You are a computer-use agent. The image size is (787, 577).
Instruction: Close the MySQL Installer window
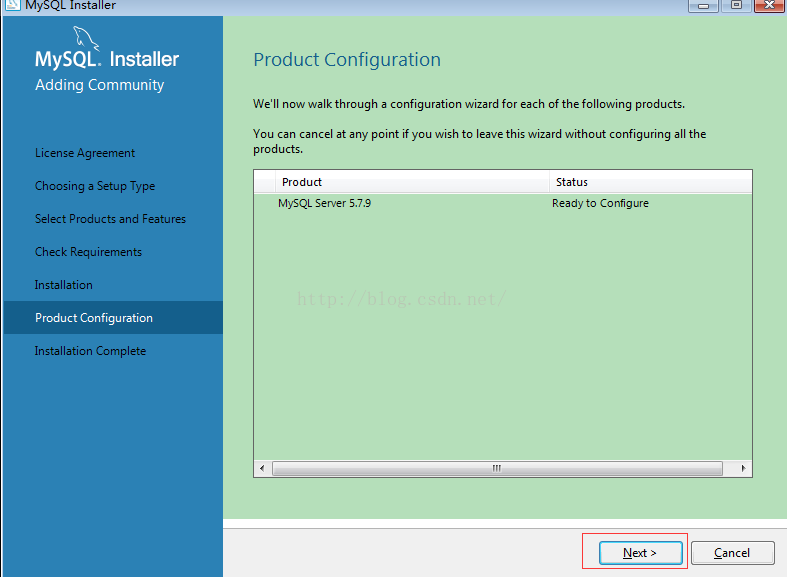769,6
